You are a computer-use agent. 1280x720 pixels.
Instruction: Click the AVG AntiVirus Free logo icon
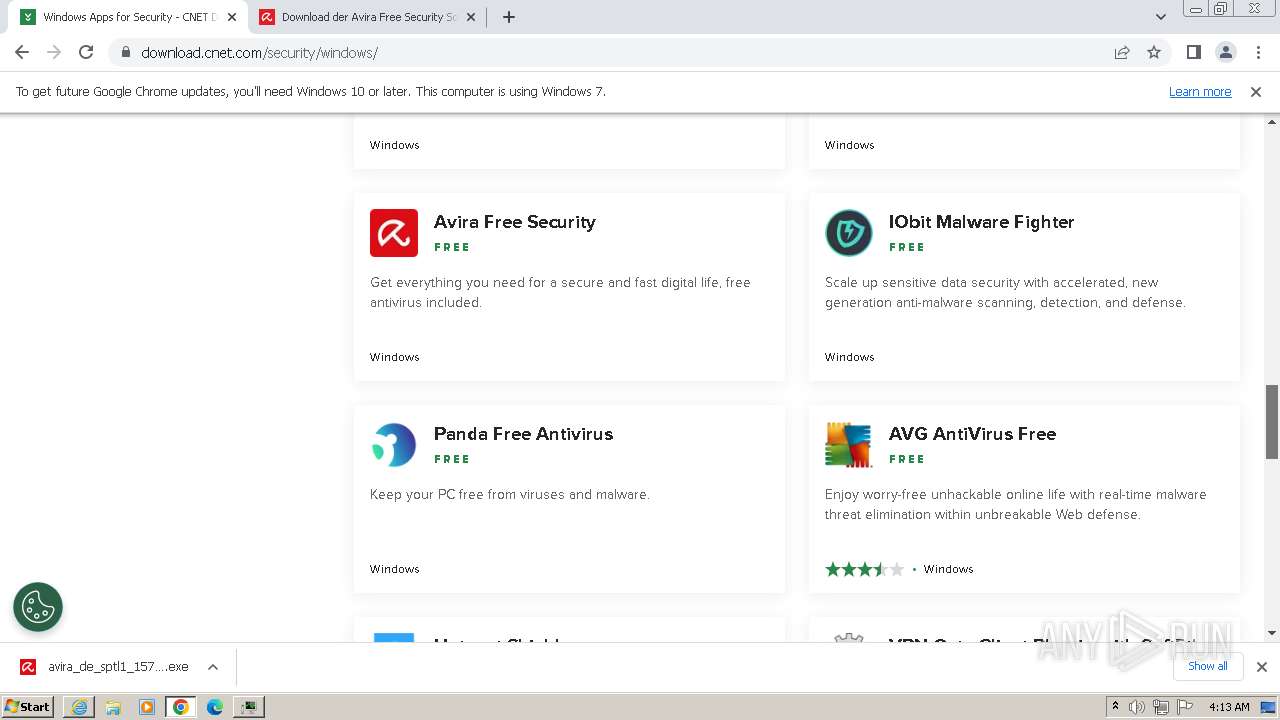point(849,445)
